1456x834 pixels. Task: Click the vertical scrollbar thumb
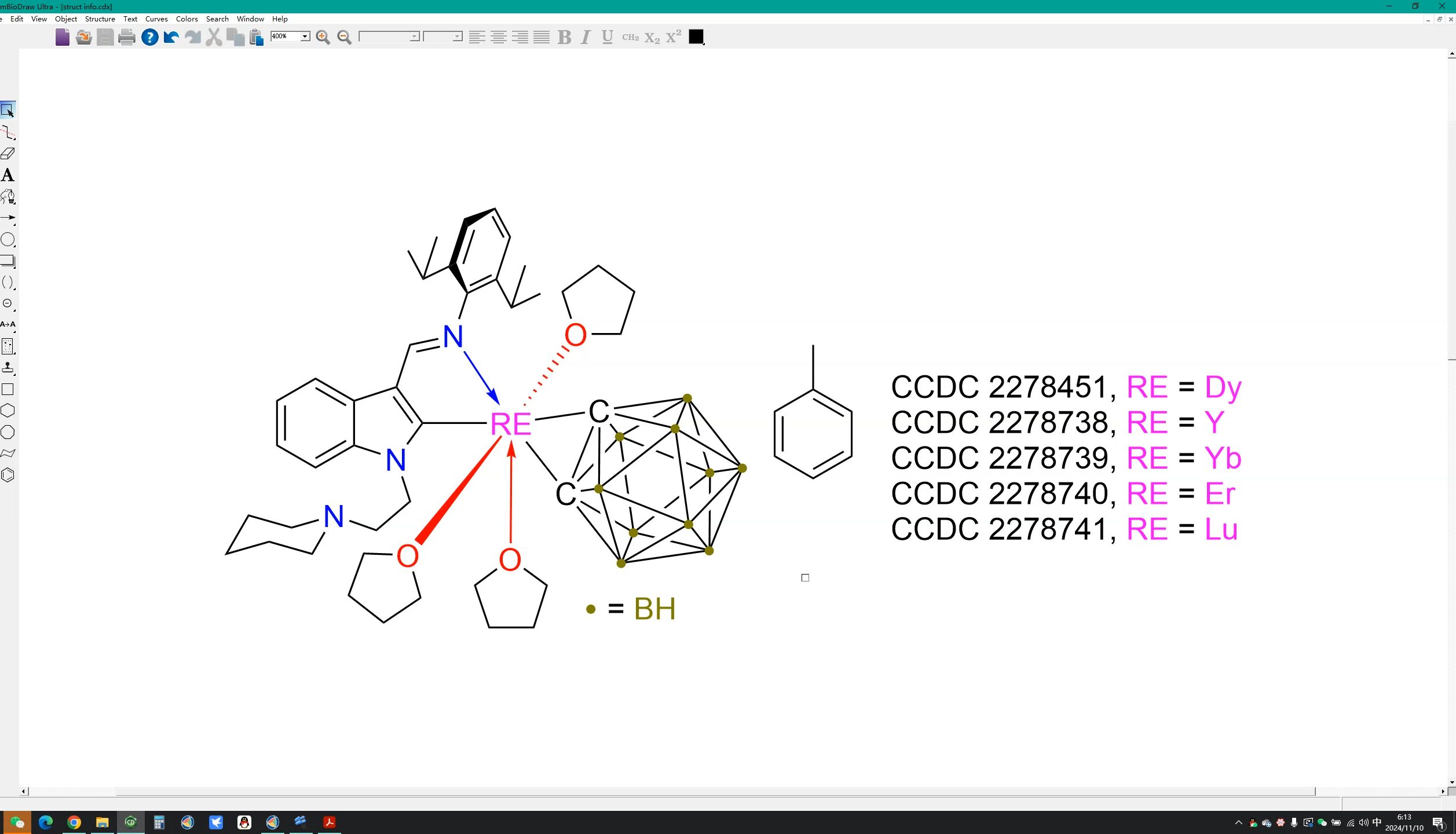[1451, 240]
